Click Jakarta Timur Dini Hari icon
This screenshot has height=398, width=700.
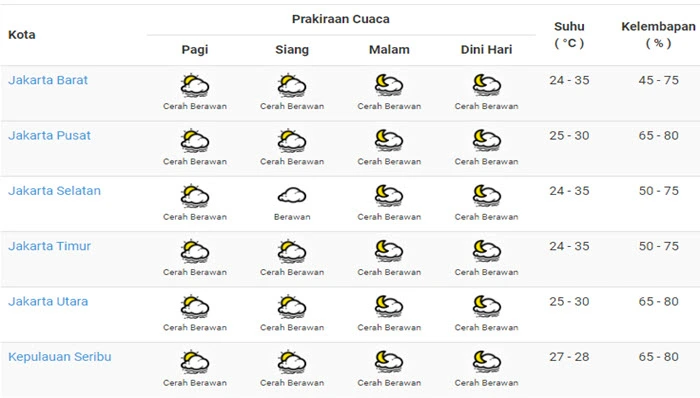[487, 251]
